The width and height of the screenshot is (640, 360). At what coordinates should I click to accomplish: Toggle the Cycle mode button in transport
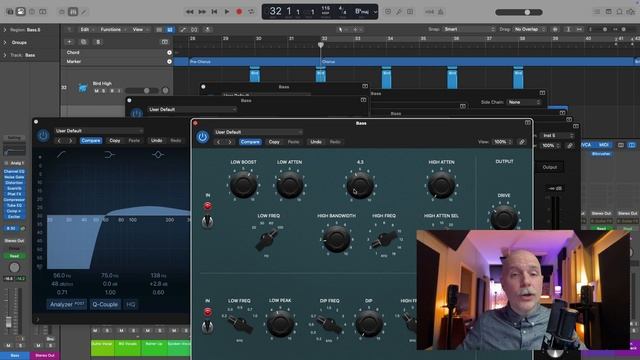[251, 12]
